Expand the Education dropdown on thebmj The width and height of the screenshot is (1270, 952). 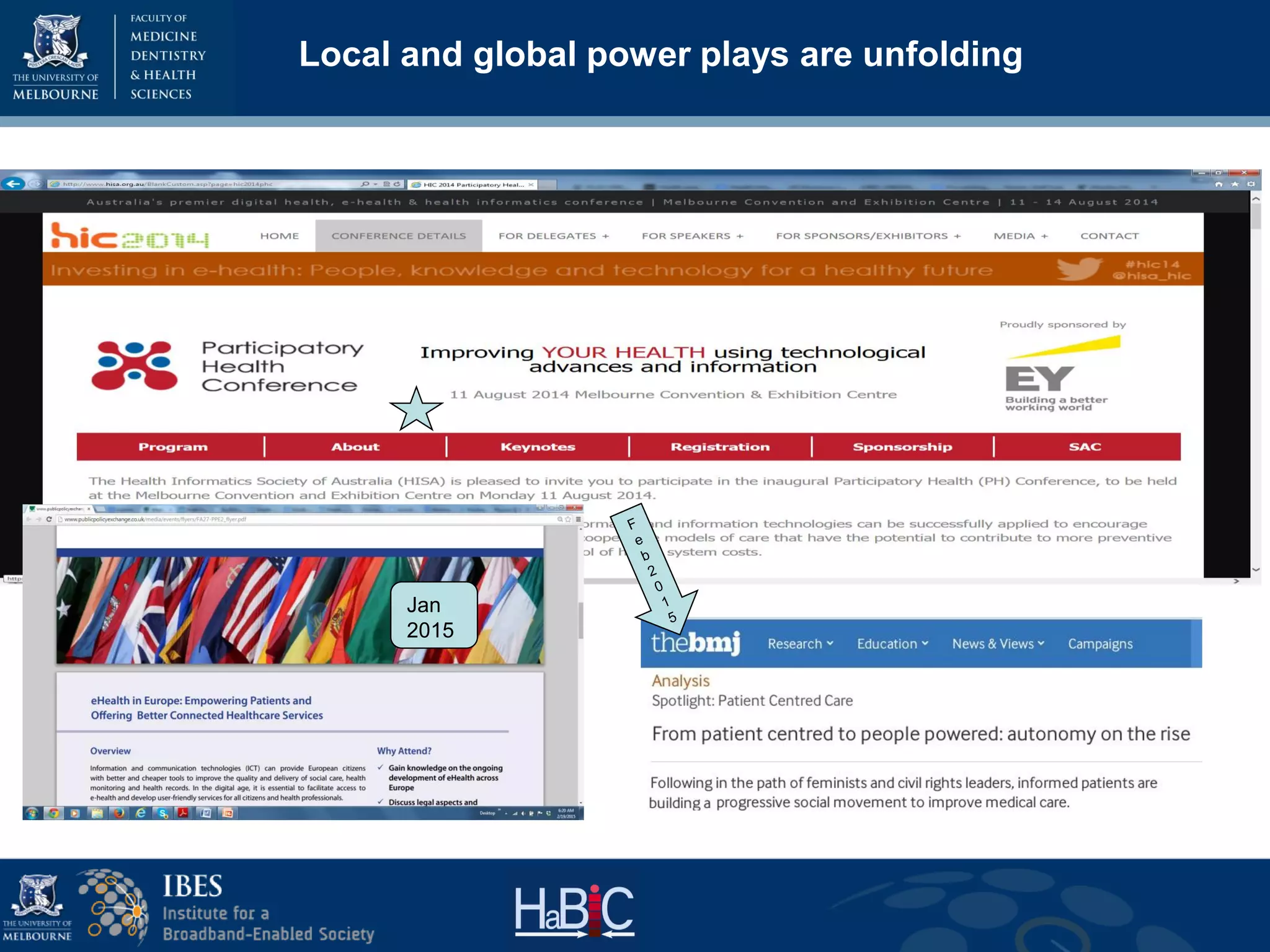pos(893,644)
